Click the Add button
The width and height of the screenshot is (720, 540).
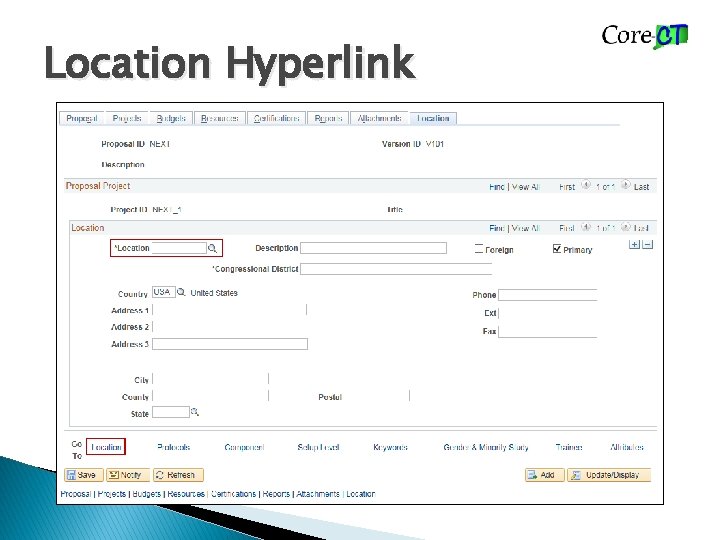pyautogui.click(x=544, y=475)
